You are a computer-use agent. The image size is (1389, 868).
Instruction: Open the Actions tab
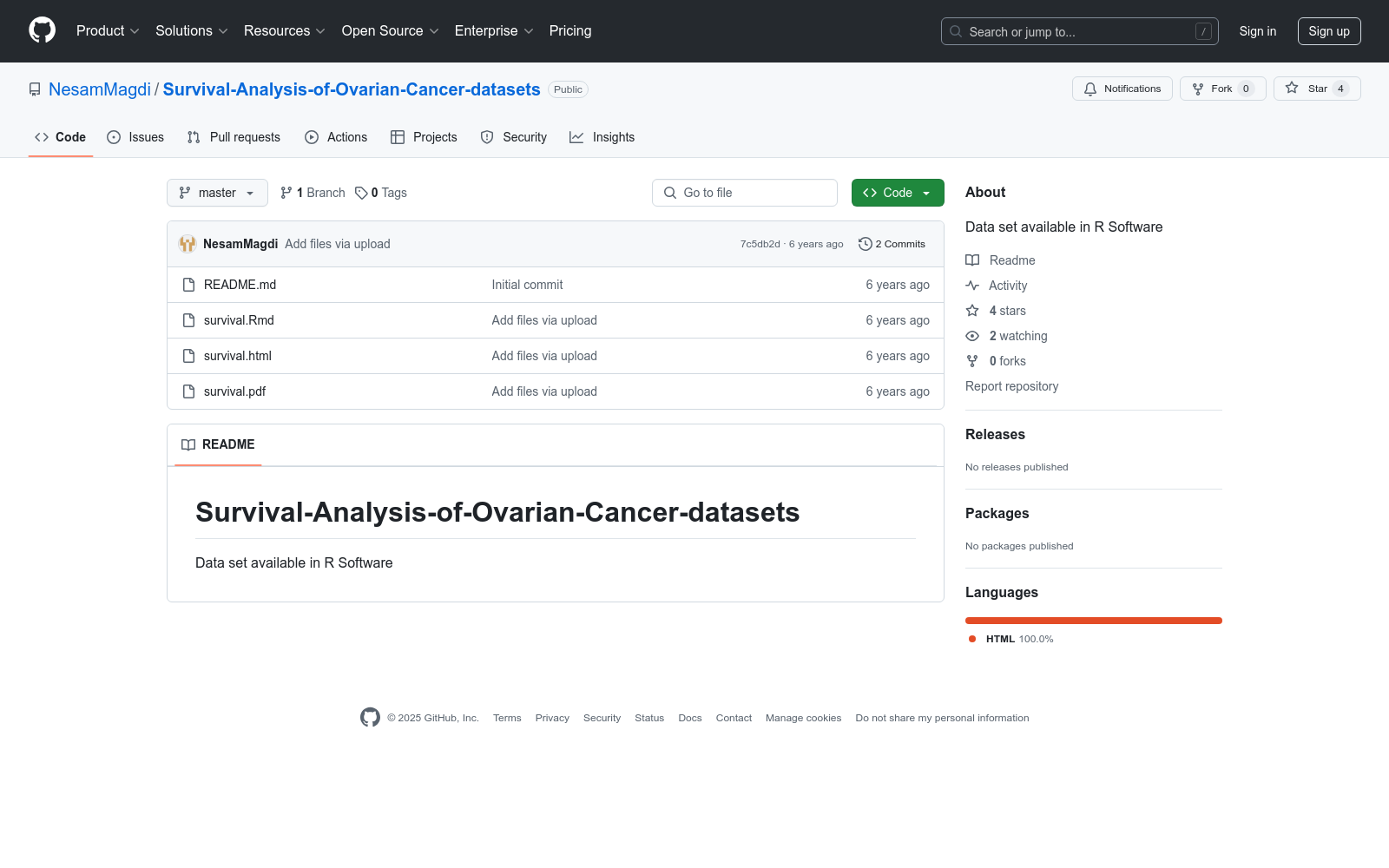[336, 137]
